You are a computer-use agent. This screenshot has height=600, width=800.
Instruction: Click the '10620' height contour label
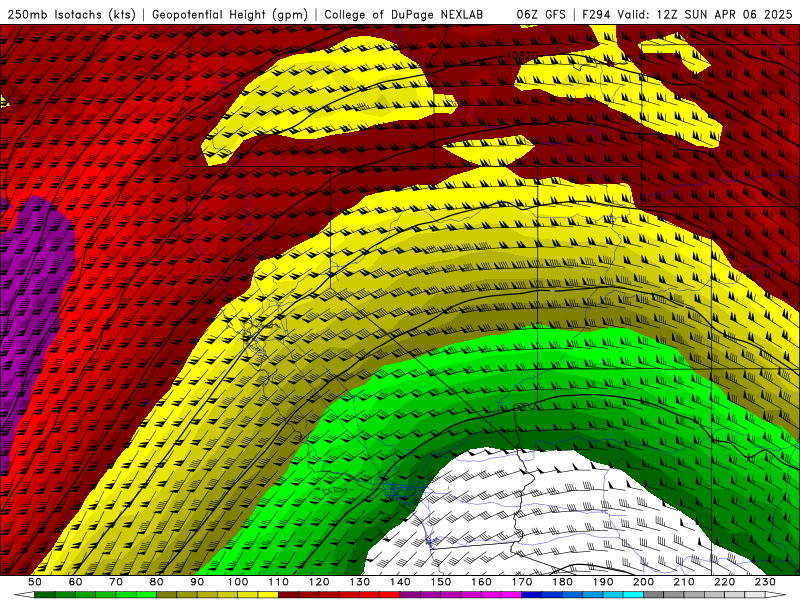click(x=521, y=56)
